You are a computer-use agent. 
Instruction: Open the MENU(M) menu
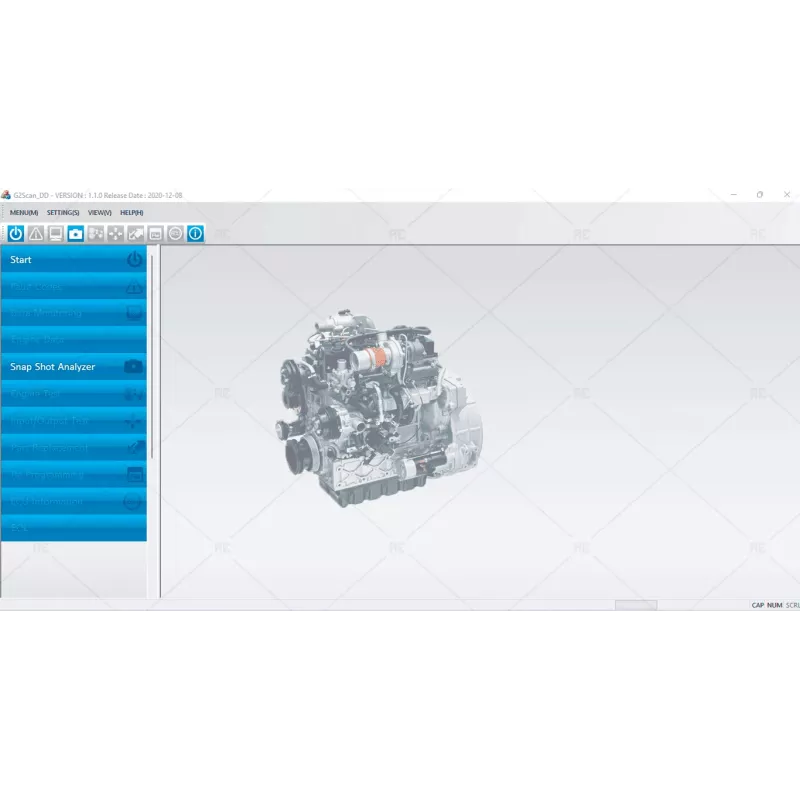[x=23, y=213]
